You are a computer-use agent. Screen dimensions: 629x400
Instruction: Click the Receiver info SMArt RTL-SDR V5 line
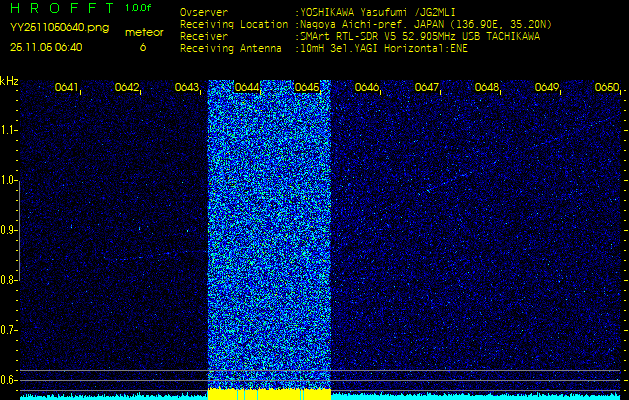tap(420, 37)
